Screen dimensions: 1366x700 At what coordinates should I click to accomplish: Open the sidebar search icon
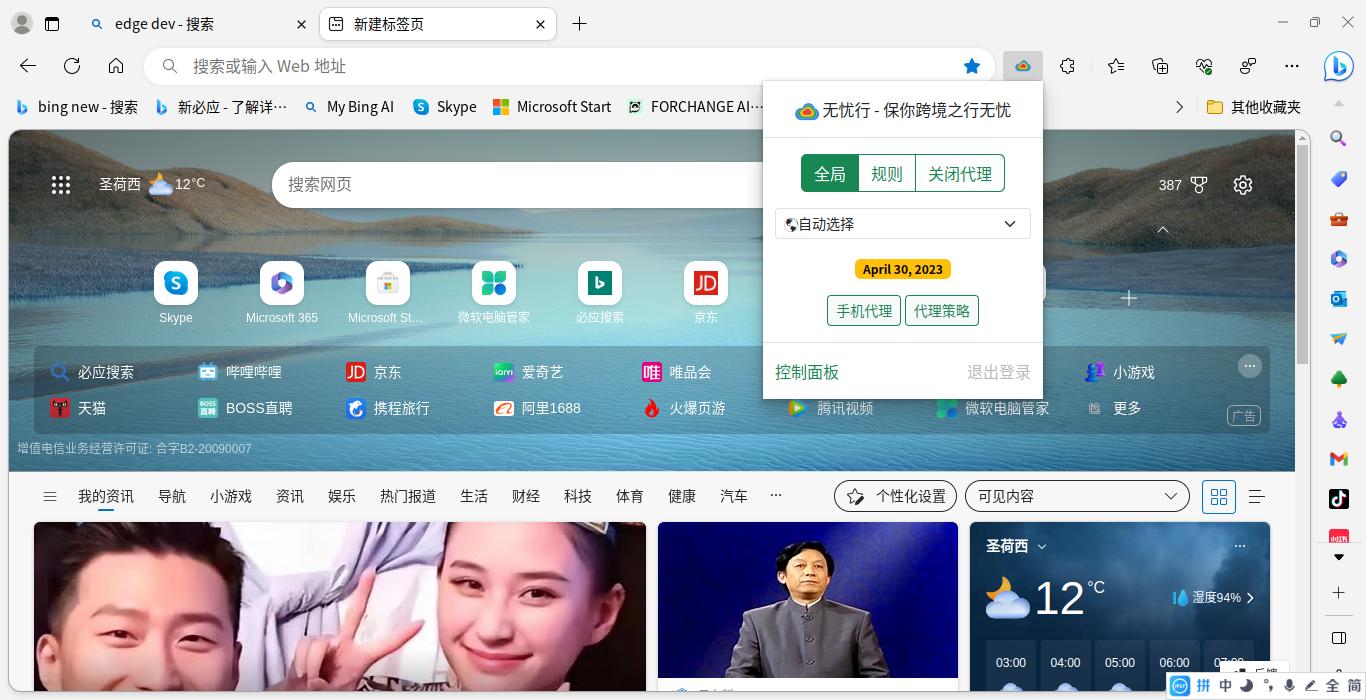pos(1338,138)
